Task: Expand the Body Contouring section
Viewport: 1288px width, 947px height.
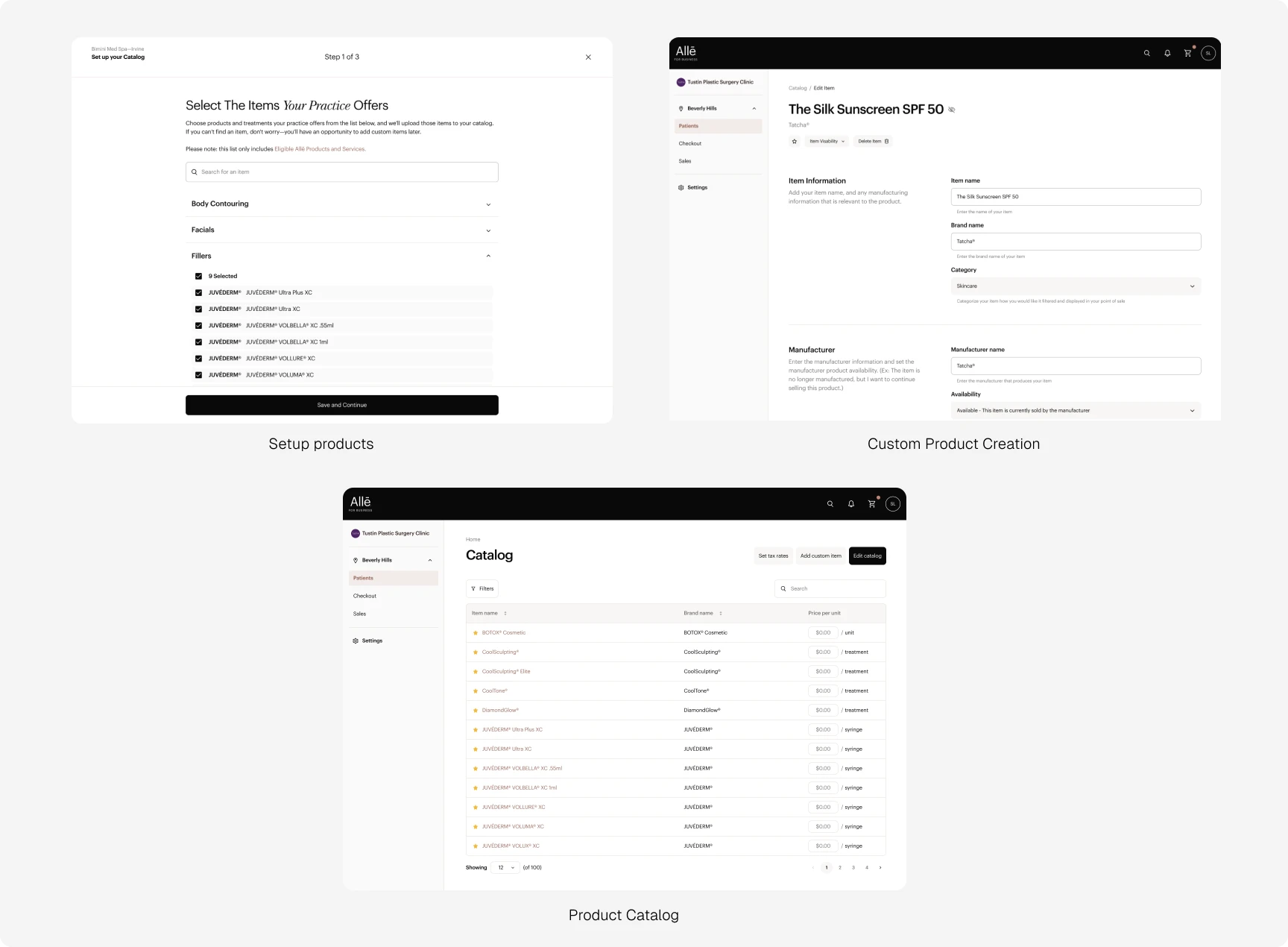Action: [341, 204]
